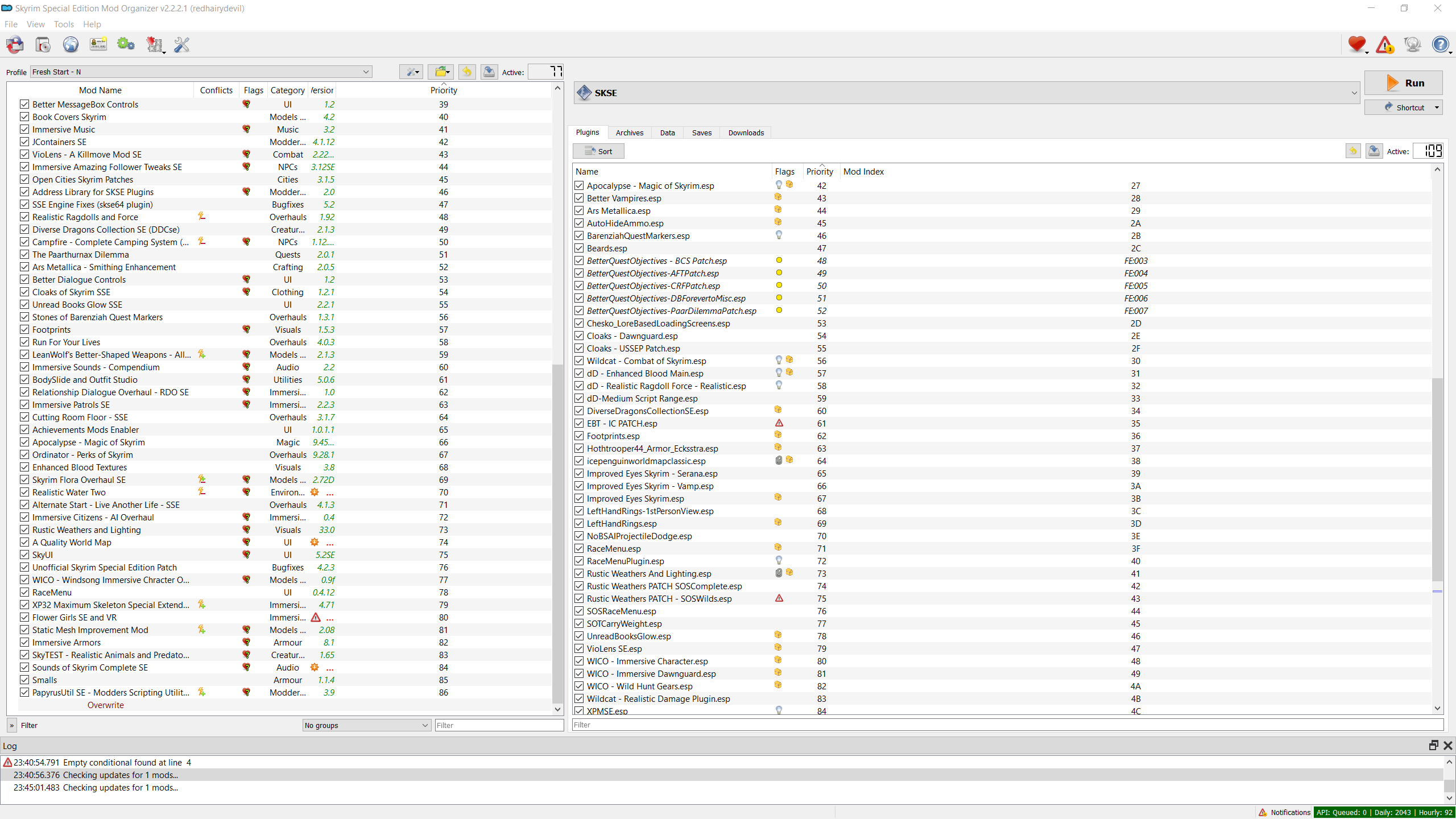
Task: Click the Help question mark icon
Action: 1440,44
